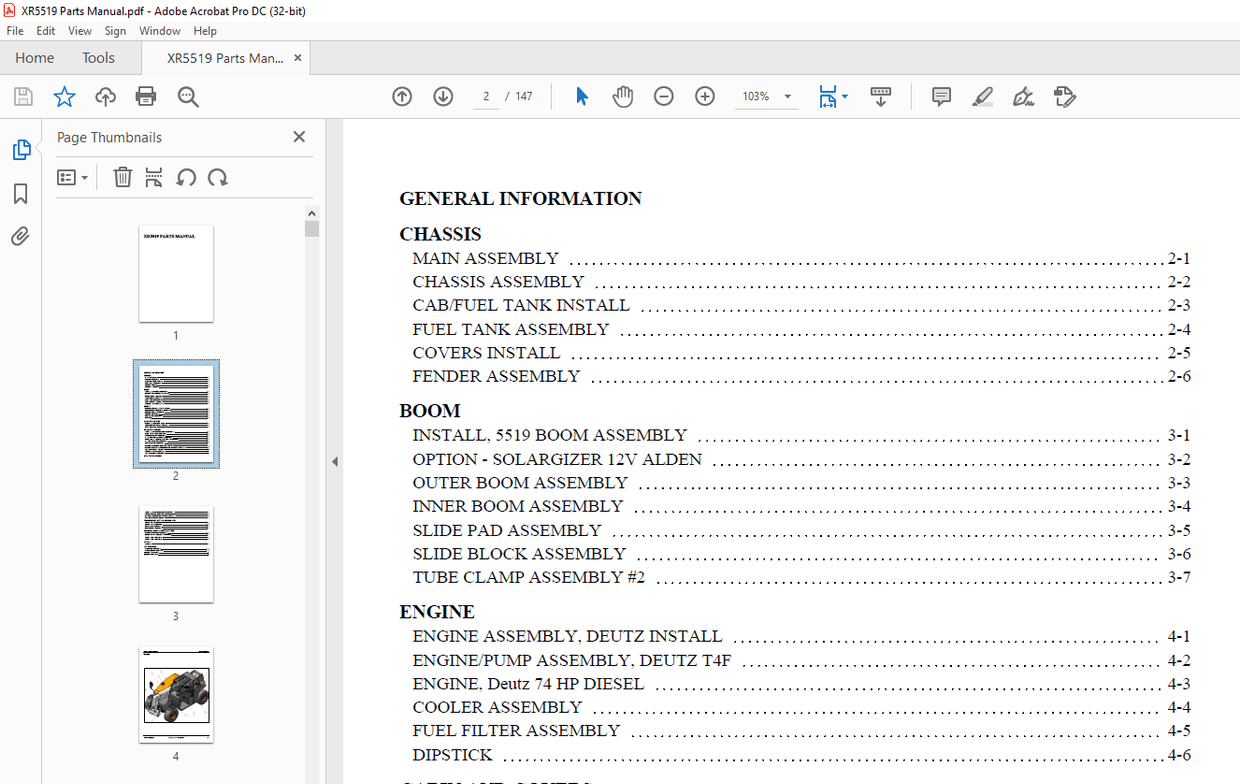This screenshot has height=784, width=1240.
Task: Expand the thumbnail options menu dropdown
Action: click(72, 177)
